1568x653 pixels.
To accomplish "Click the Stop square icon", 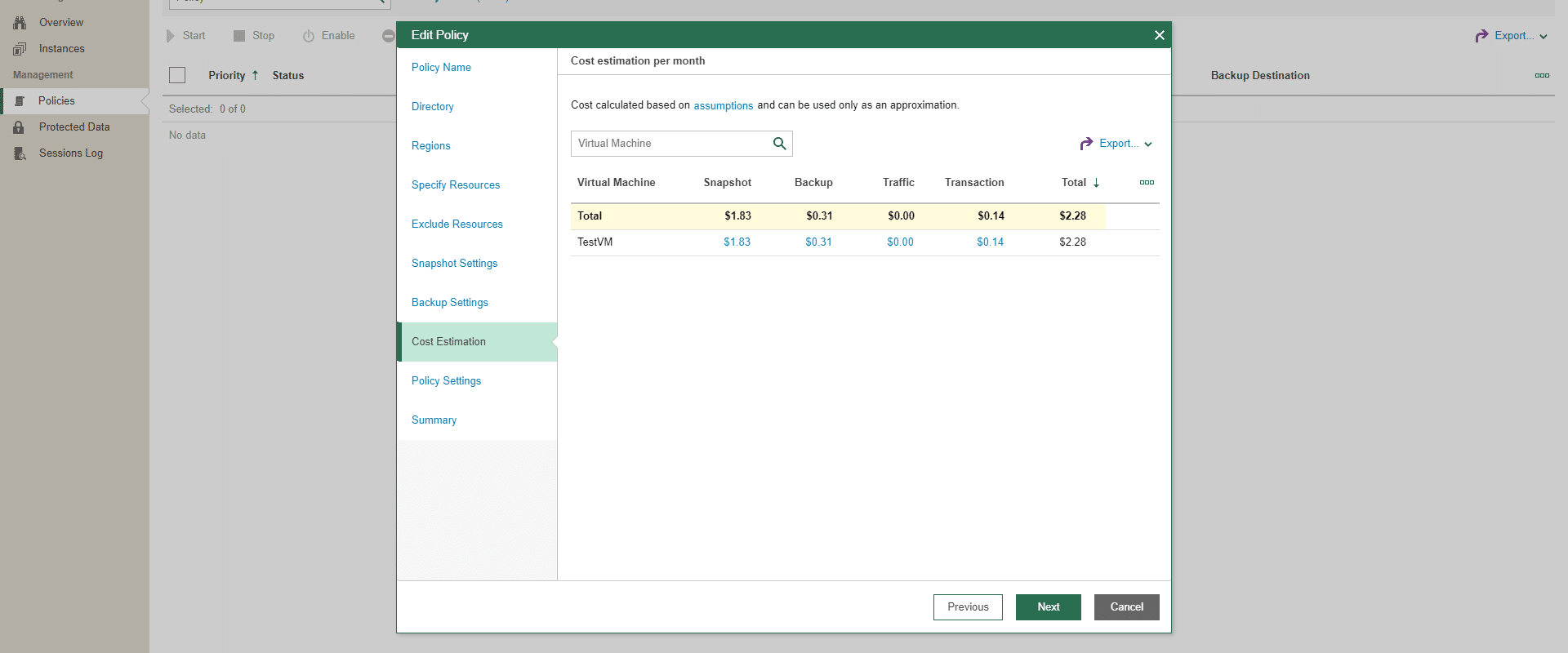I will pos(239,36).
